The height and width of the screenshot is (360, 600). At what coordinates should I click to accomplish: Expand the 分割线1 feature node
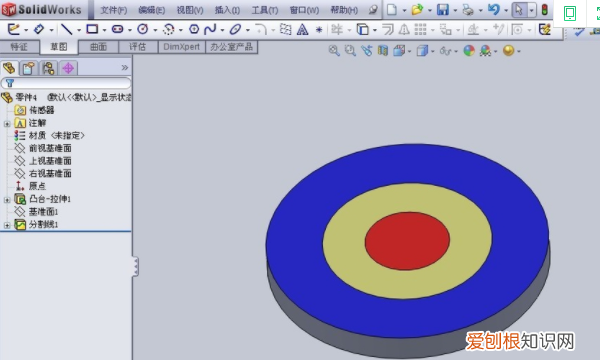7,225
